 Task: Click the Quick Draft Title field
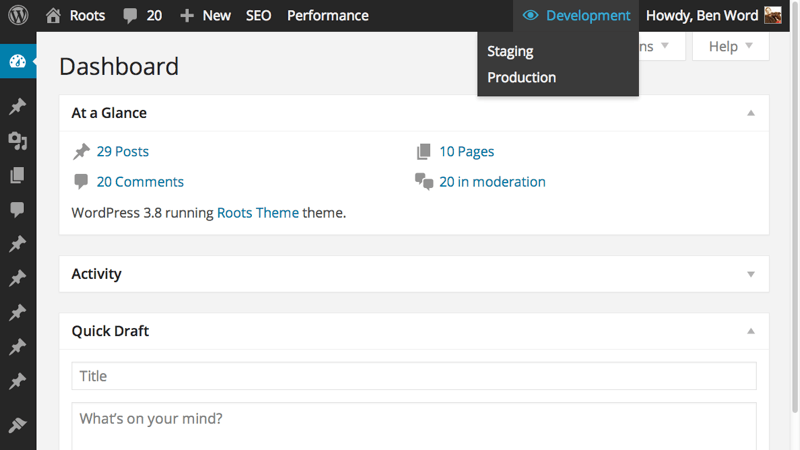(x=414, y=376)
